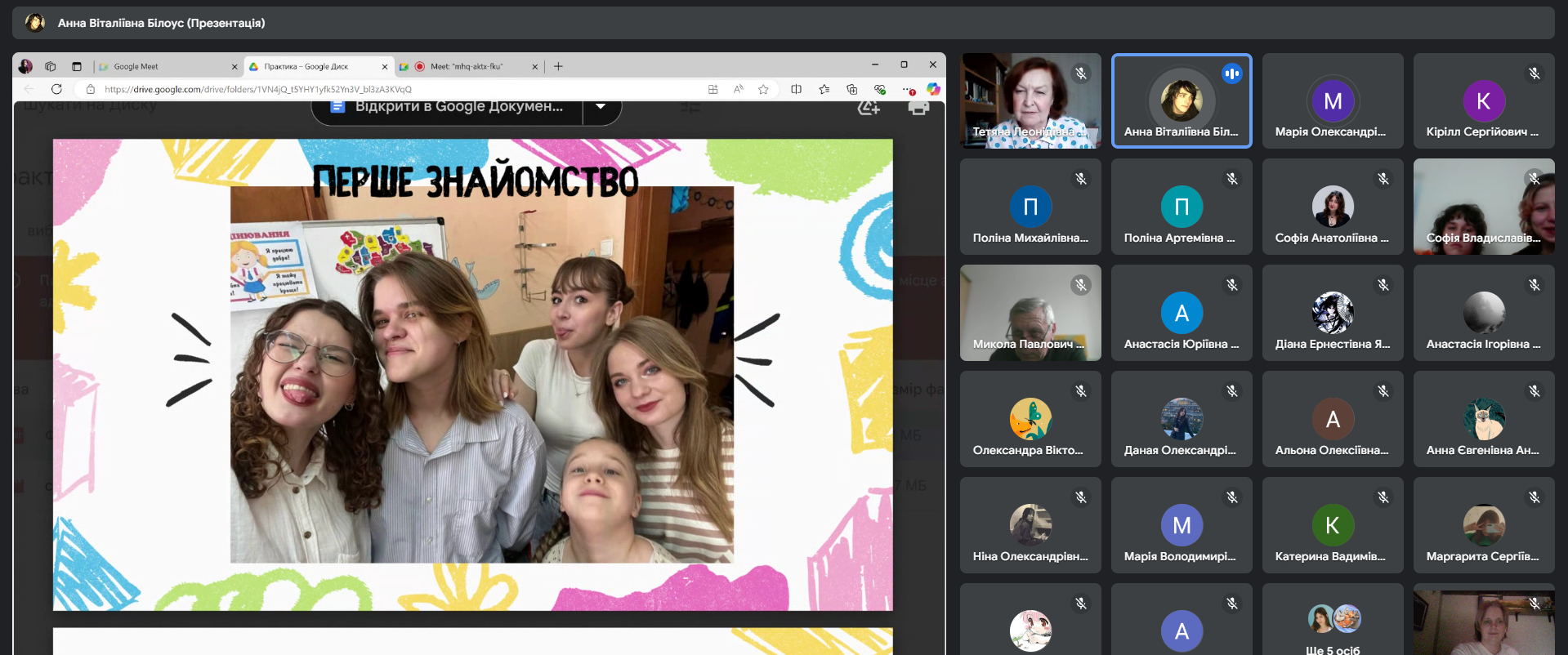Close the Практика – Google Диск tab
The height and width of the screenshot is (655, 1568).
coord(385,67)
